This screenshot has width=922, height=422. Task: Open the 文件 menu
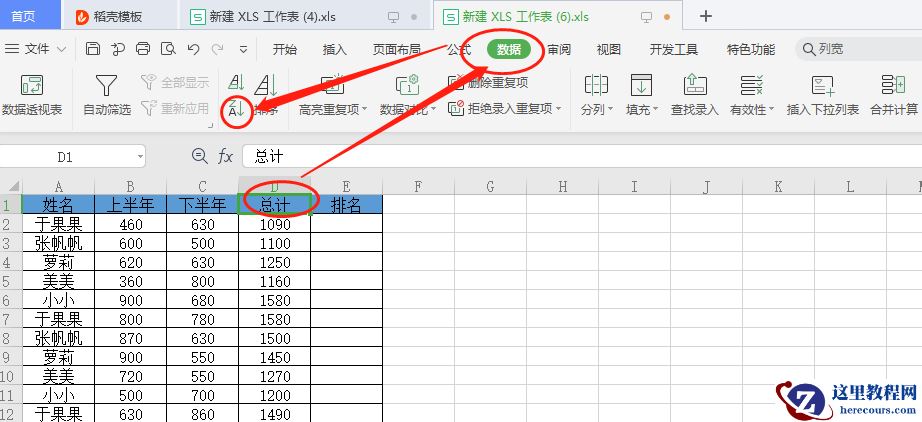35,49
